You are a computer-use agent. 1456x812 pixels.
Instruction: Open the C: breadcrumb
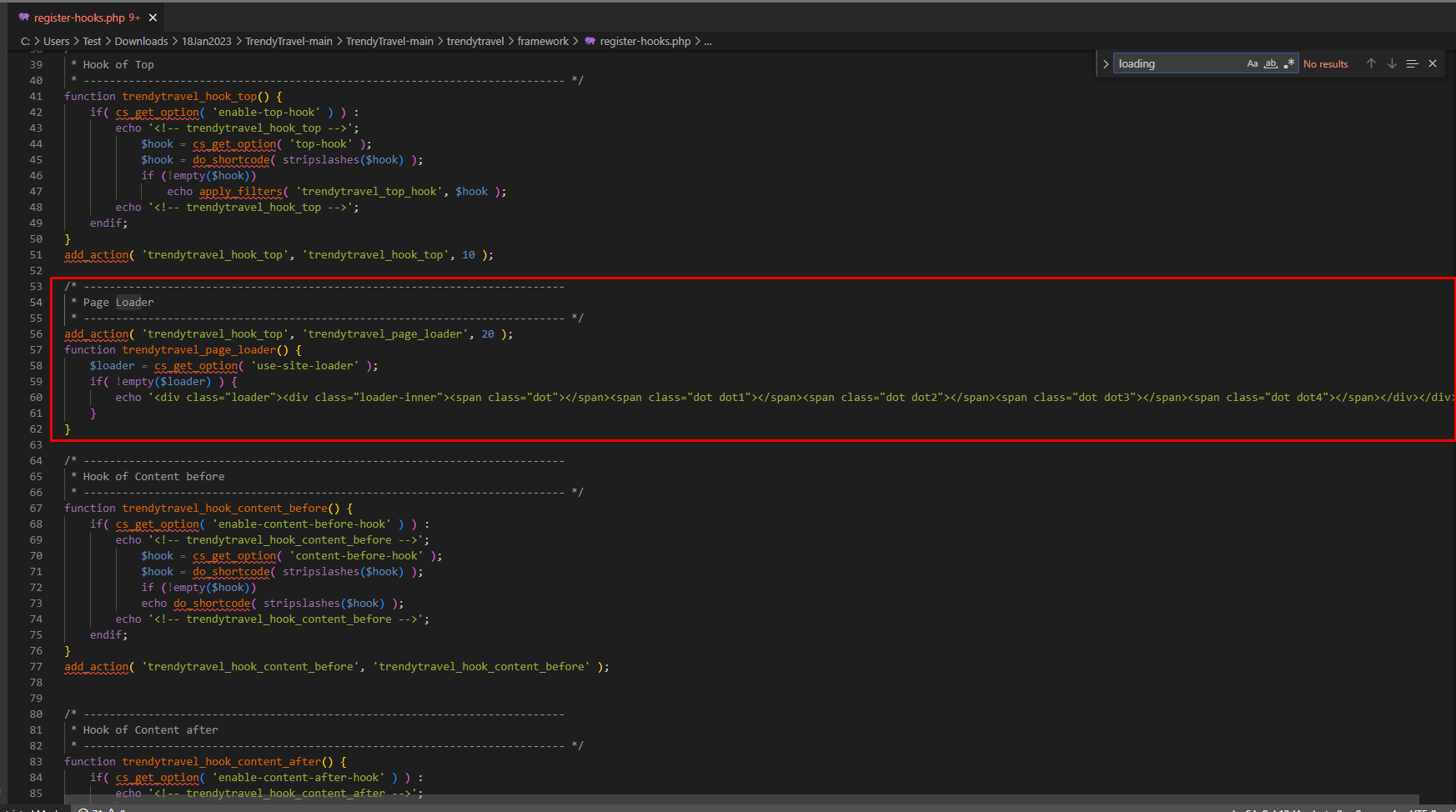[x=25, y=41]
